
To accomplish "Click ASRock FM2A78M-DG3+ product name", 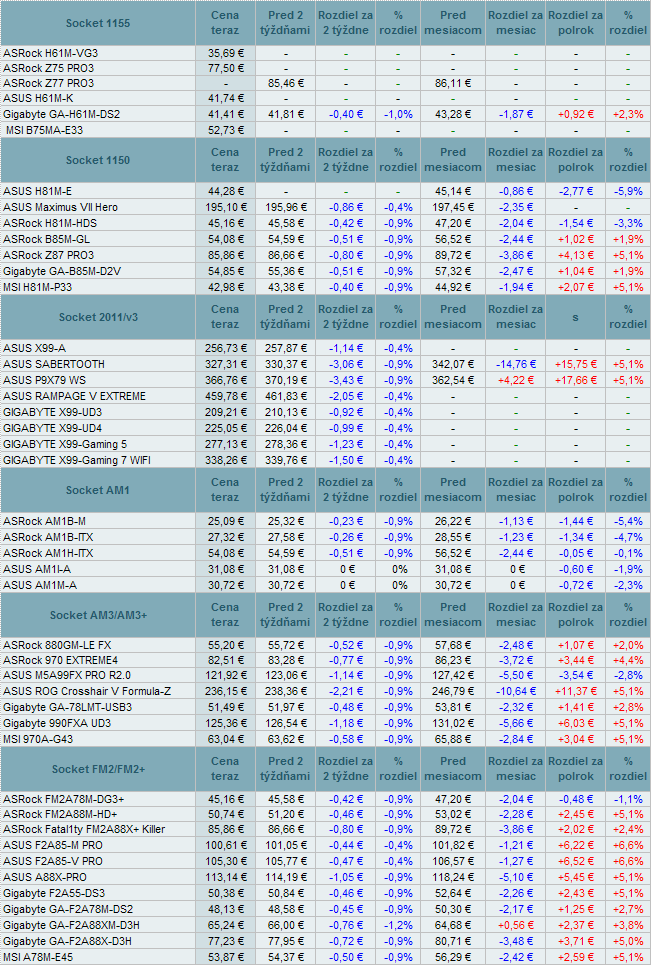I will click(63, 799).
